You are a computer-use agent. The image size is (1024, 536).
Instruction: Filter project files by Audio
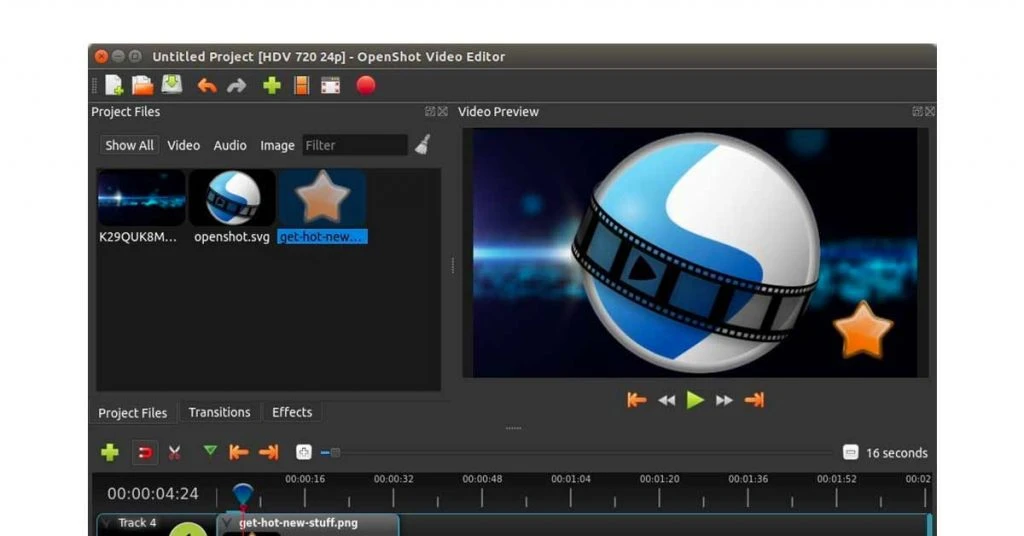tap(230, 145)
